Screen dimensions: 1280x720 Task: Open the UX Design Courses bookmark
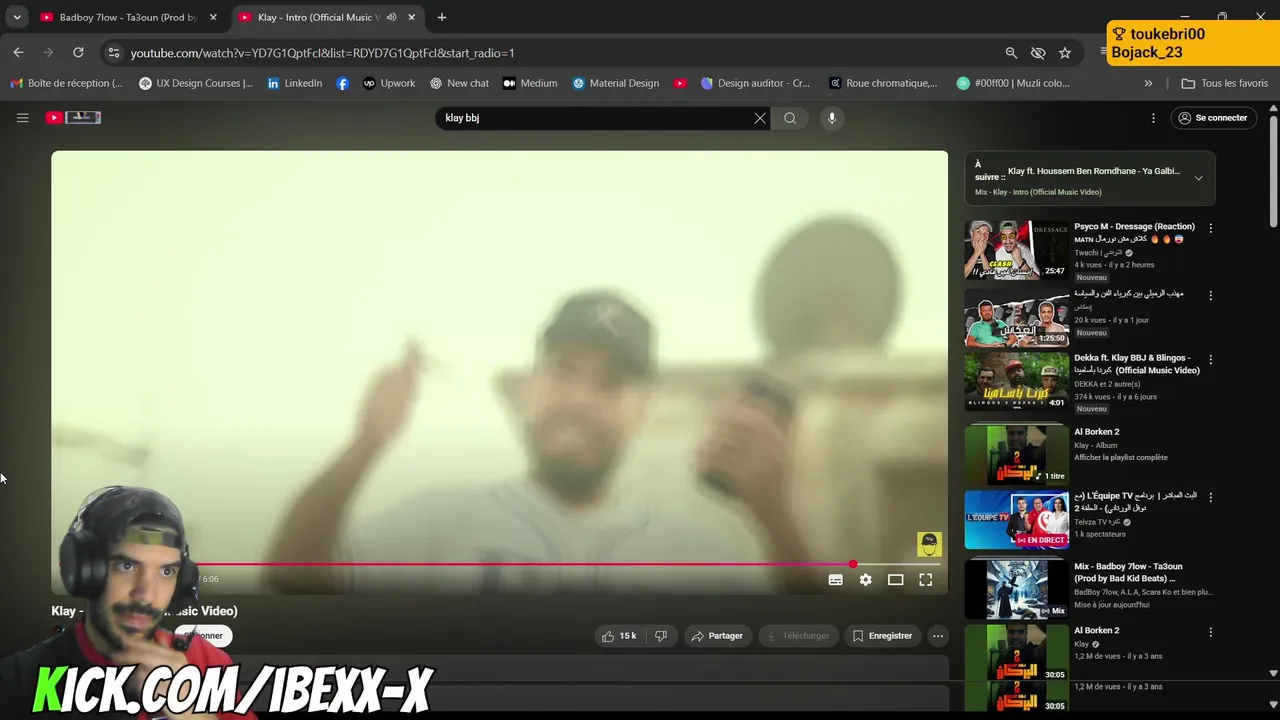[x=196, y=84]
